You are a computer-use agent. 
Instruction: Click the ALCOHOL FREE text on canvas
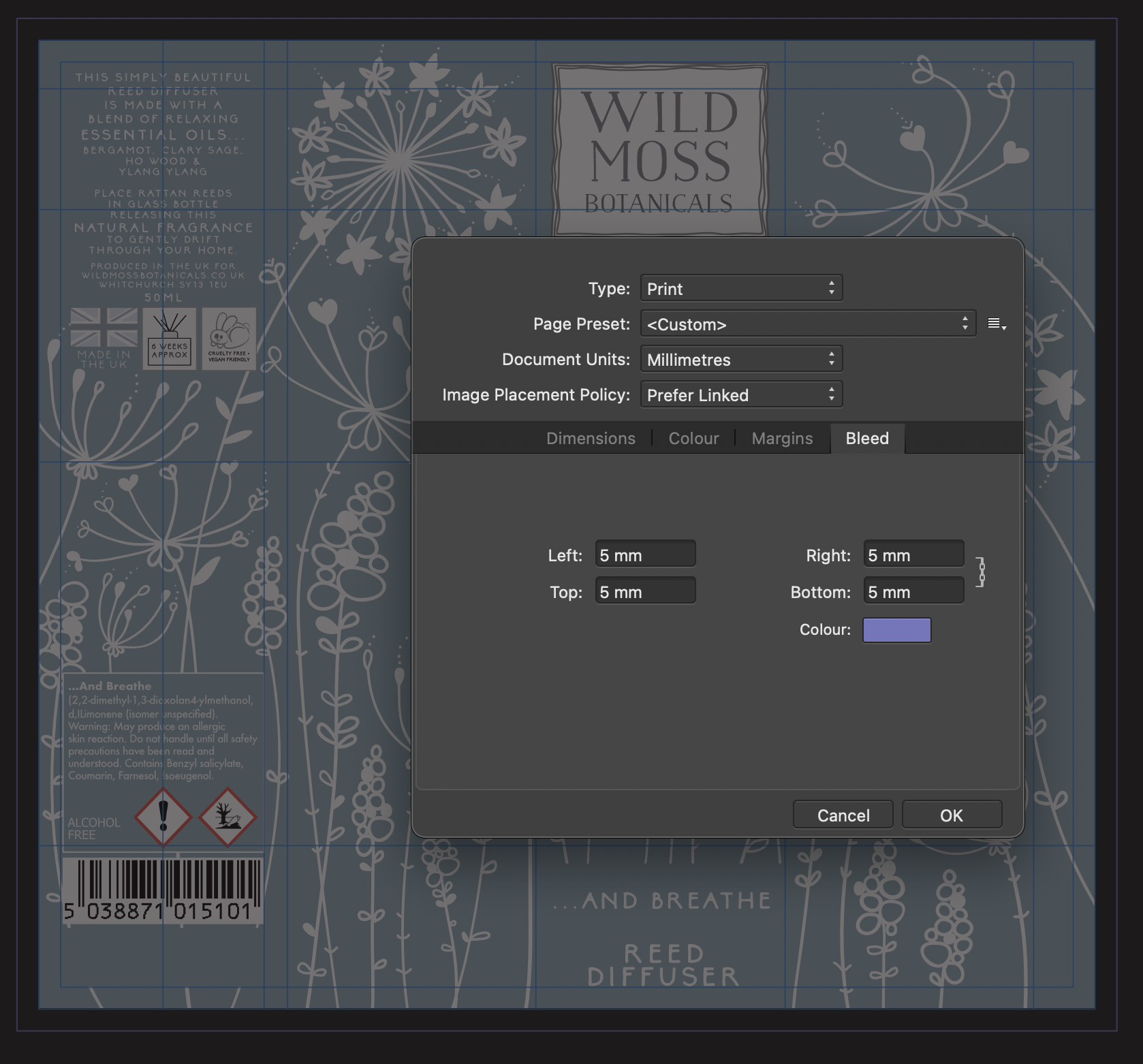tap(94, 828)
